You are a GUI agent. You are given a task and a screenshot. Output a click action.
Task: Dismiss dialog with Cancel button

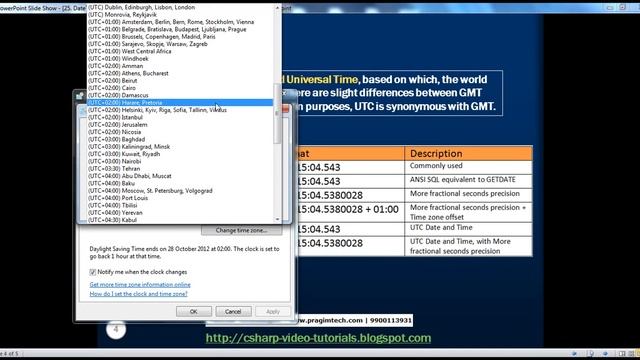click(233, 311)
